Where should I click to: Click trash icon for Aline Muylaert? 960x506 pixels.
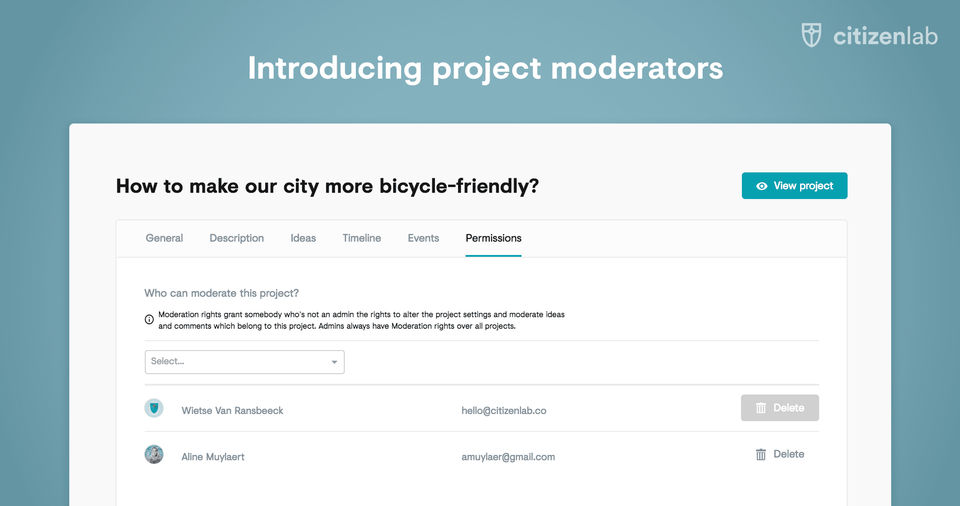pyautogui.click(x=761, y=455)
